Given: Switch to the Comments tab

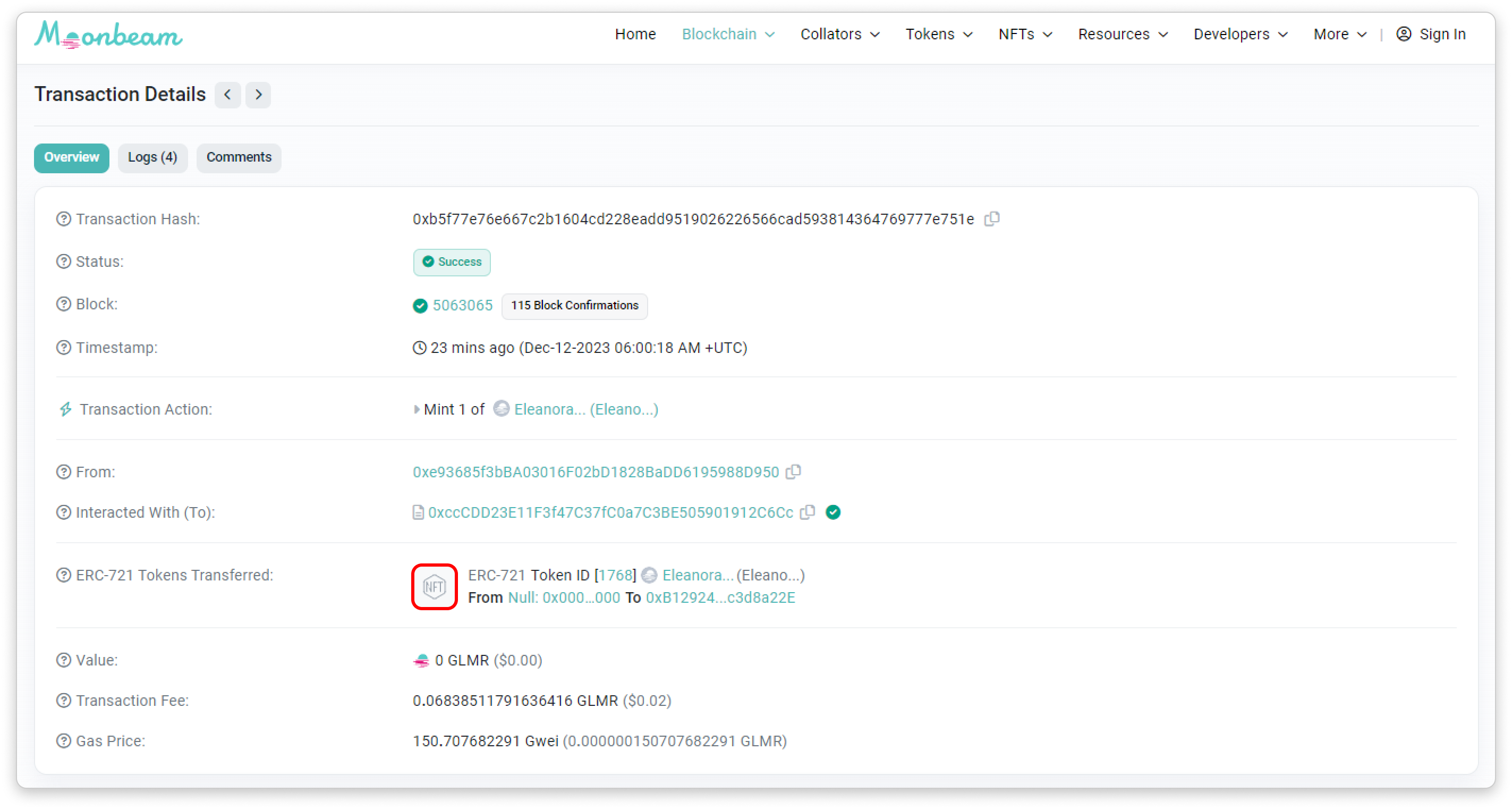Looking at the screenshot, I should point(239,157).
